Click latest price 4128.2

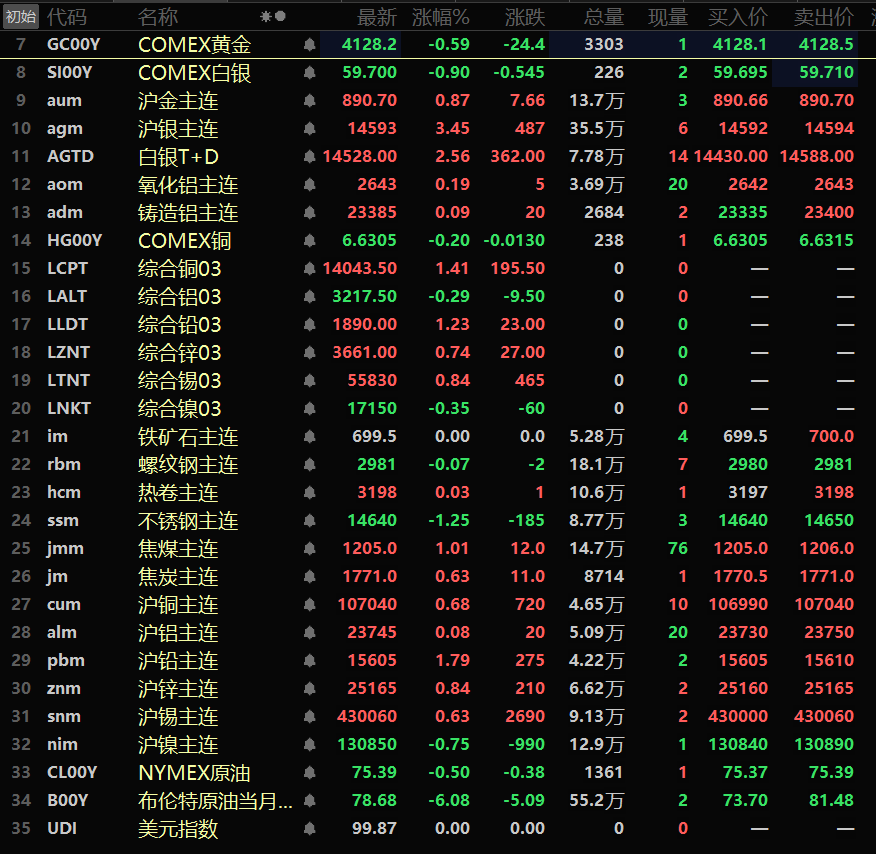(369, 44)
